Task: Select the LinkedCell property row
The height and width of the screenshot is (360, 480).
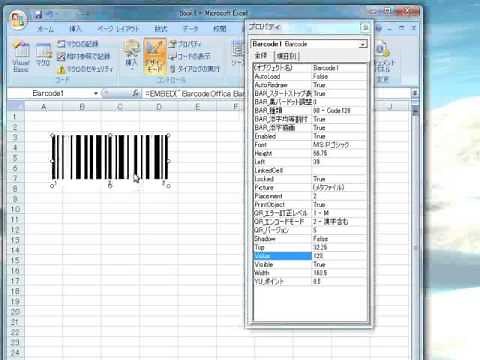Action: coord(310,170)
